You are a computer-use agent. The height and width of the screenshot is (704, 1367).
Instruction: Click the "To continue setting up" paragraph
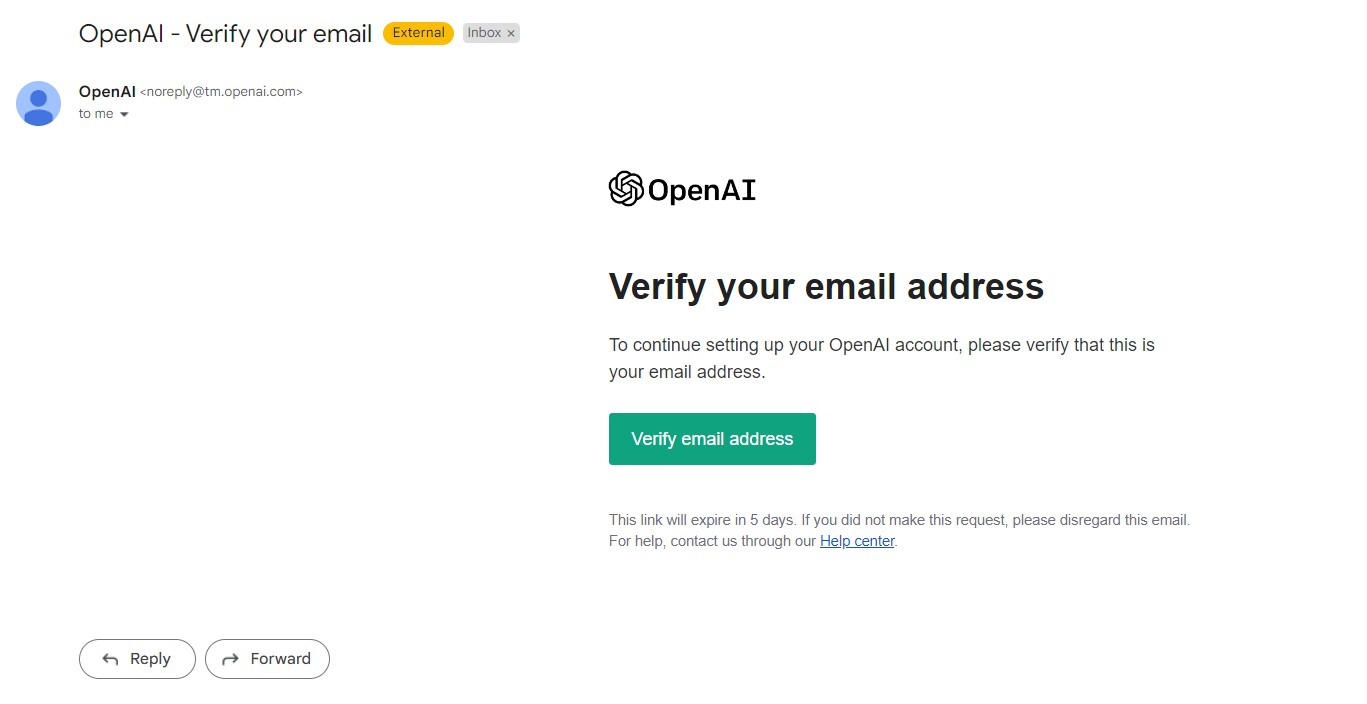coord(881,358)
